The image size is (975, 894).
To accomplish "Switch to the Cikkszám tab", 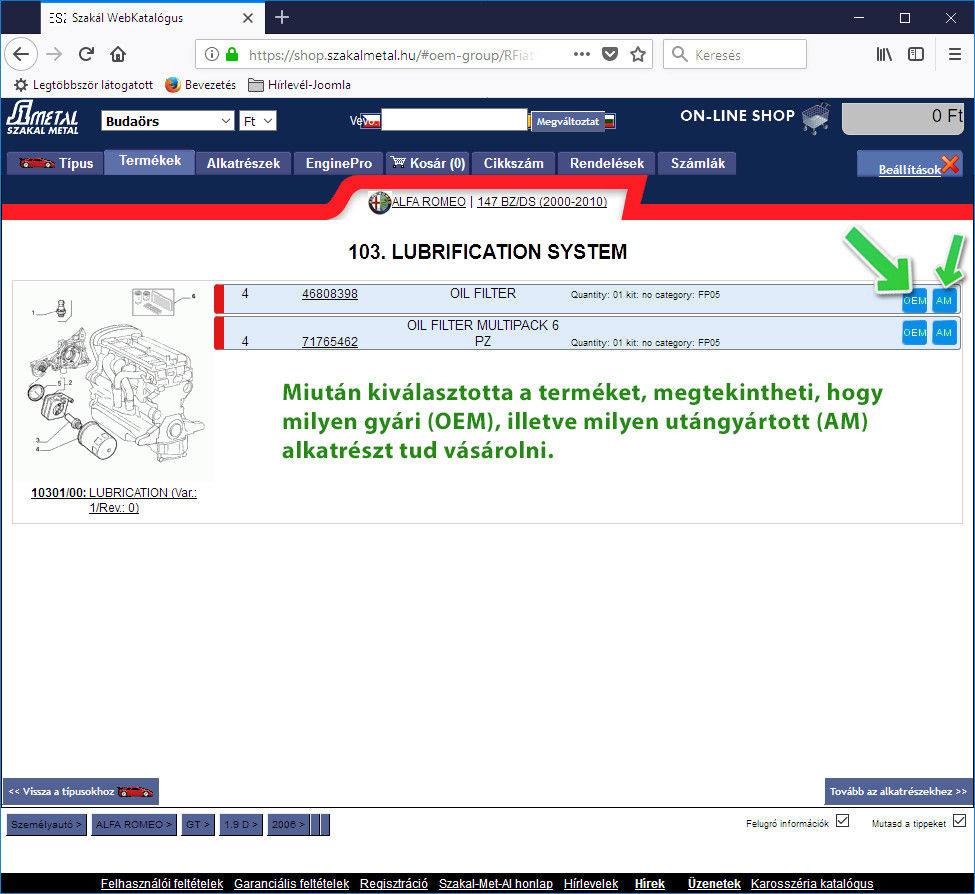I will coord(514,164).
